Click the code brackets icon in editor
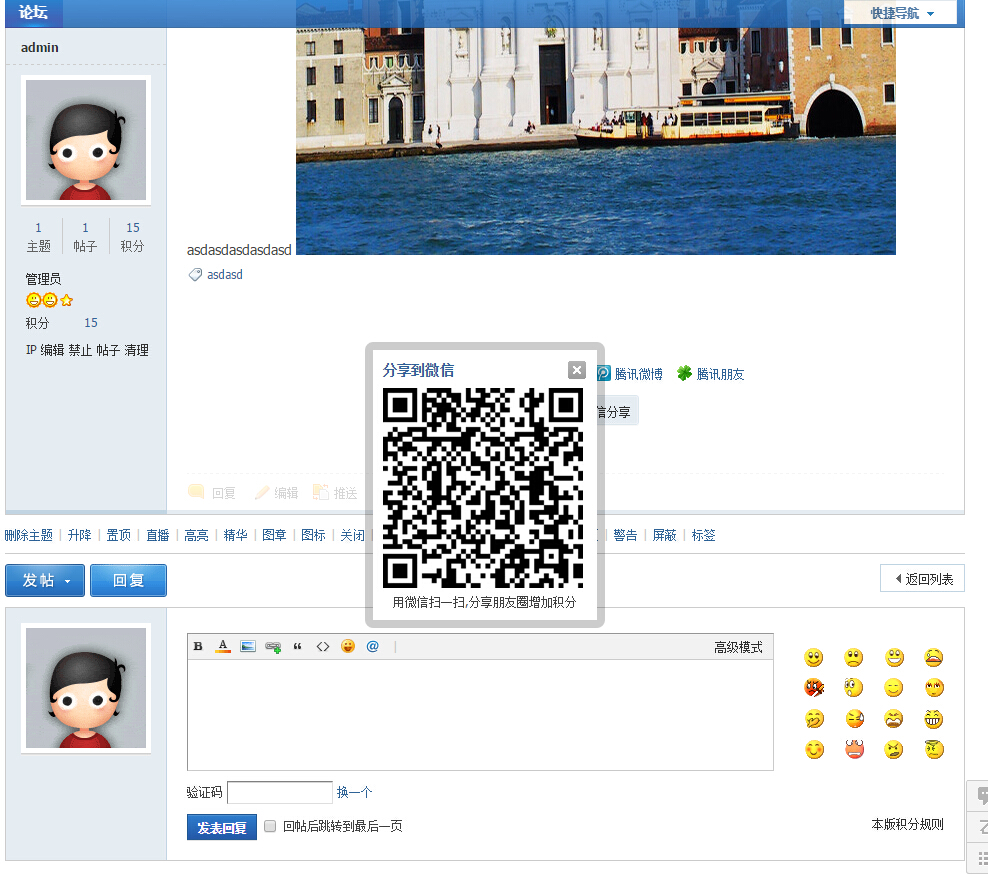This screenshot has width=988, height=875. point(323,647)
